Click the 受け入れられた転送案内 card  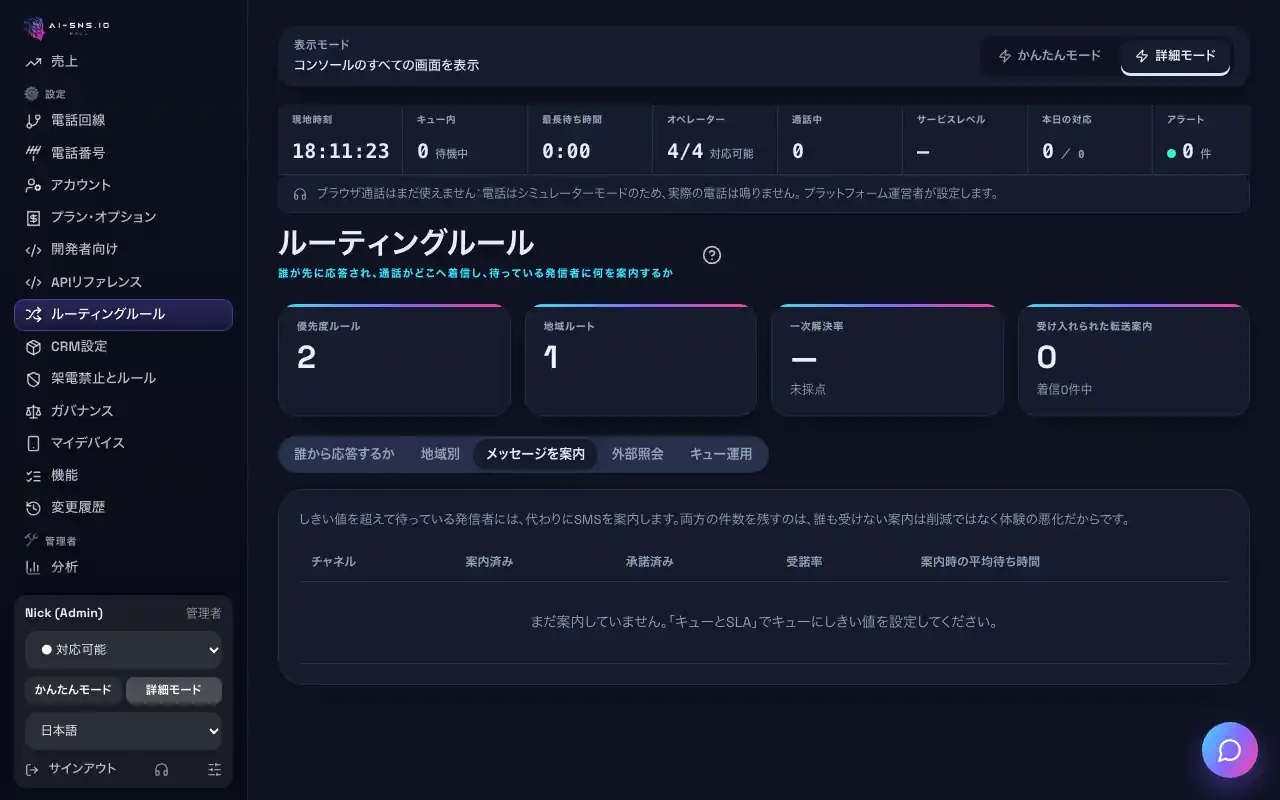point(1134,360)
